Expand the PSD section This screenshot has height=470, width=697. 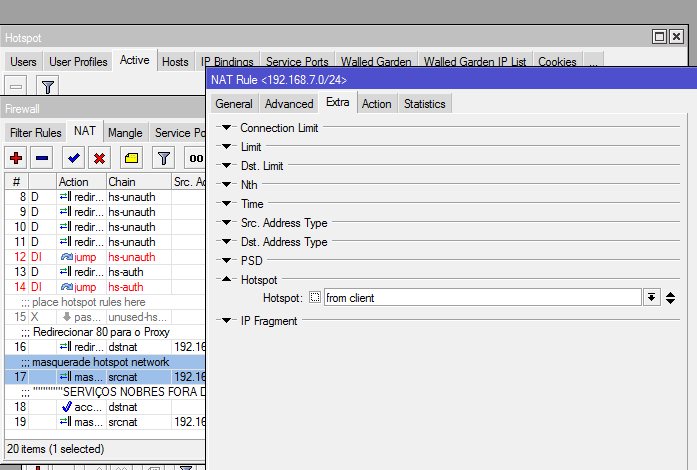point(226,260)
